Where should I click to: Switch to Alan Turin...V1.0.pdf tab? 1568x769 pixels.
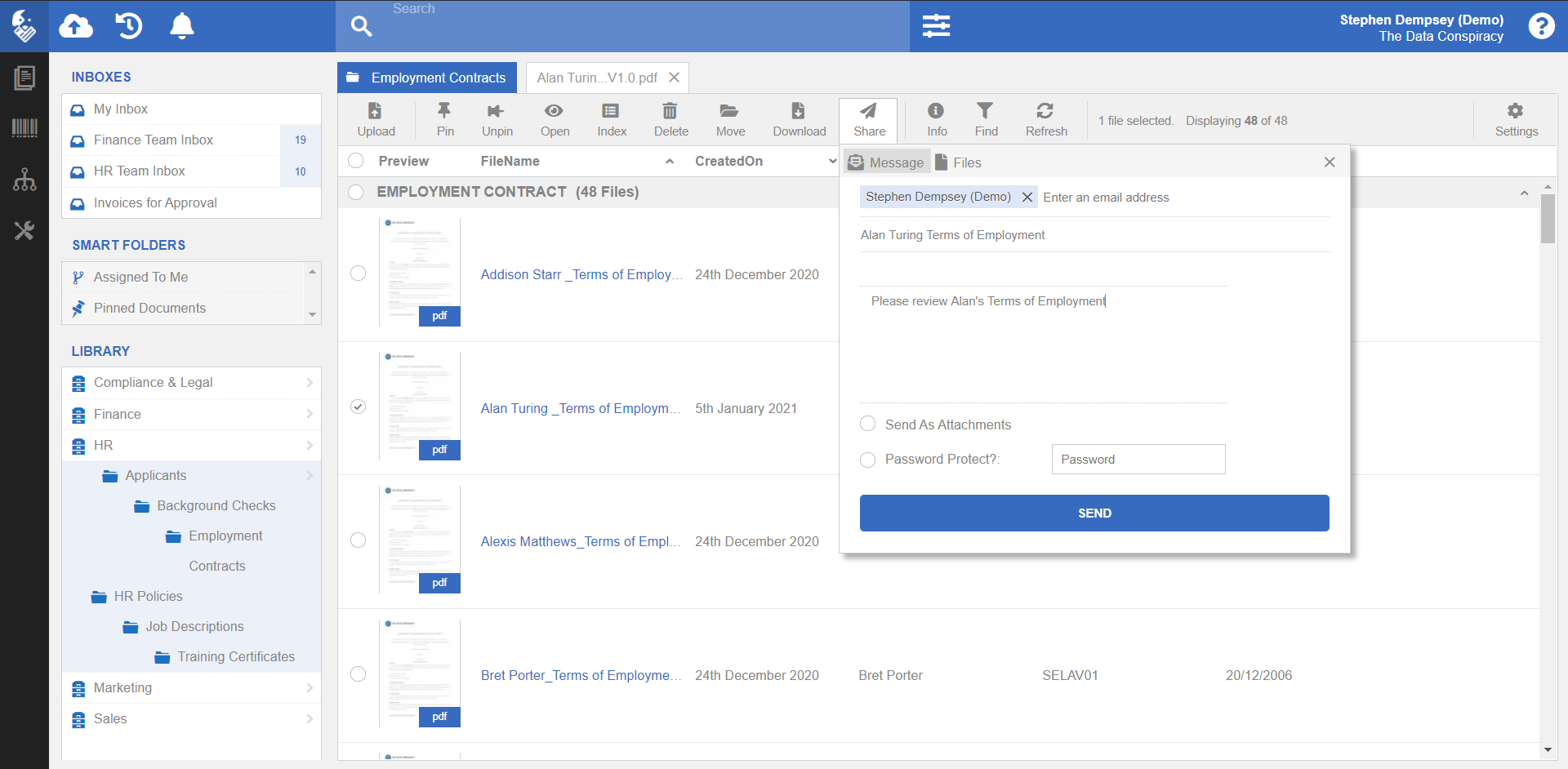pyautogui.click(x=597, y=78)
